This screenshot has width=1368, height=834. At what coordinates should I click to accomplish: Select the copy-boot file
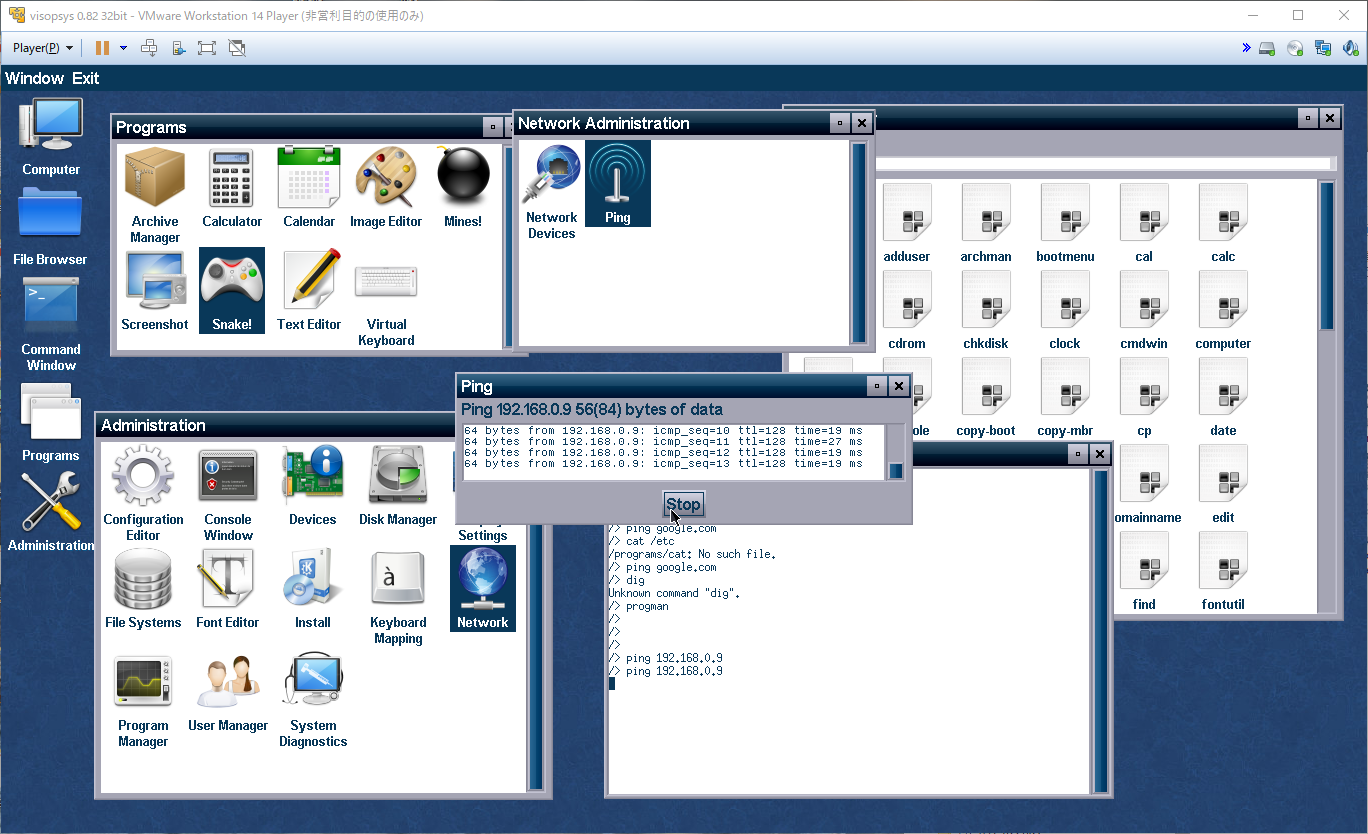click(x=986, y=397)
